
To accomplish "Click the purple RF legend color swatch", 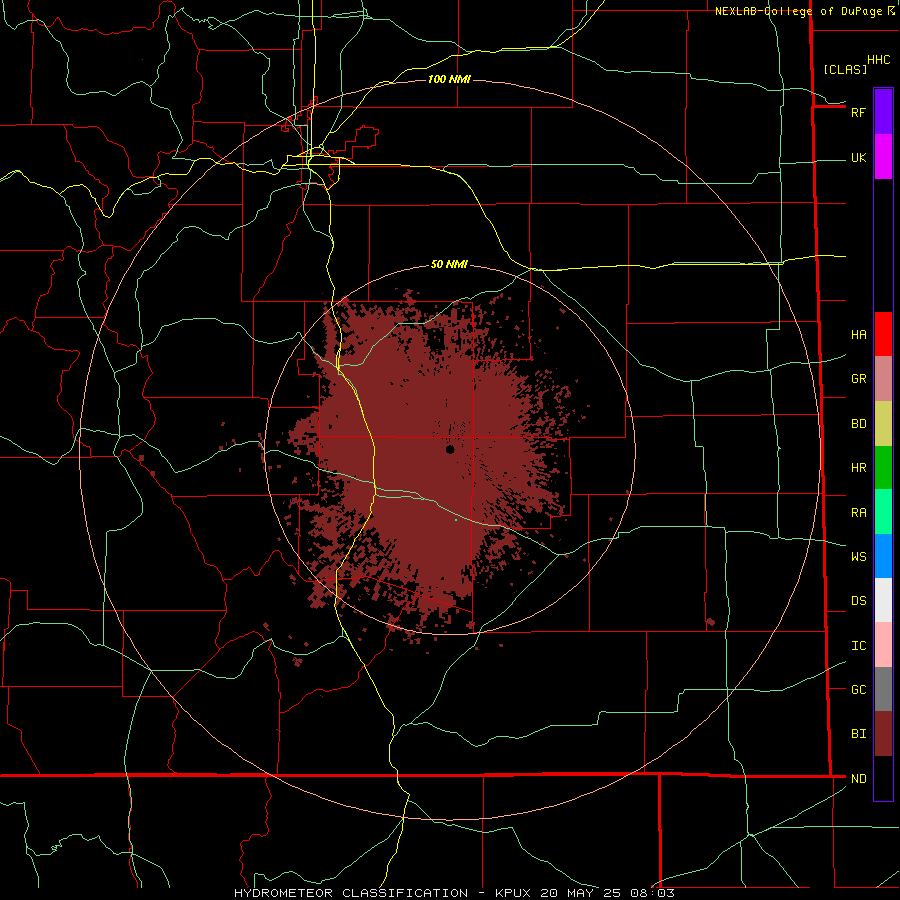I will 883,112.
